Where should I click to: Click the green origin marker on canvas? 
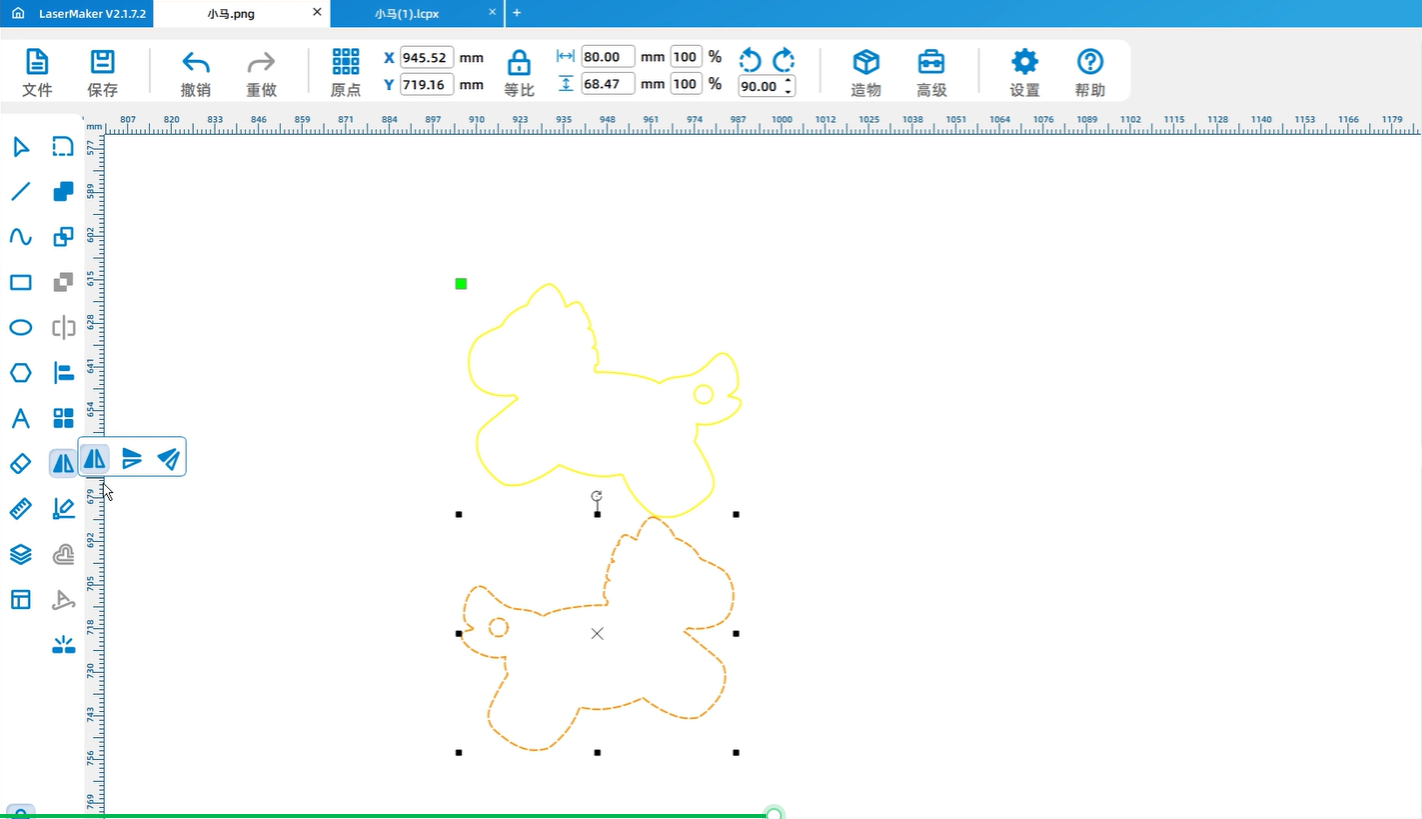coord(461,284)
